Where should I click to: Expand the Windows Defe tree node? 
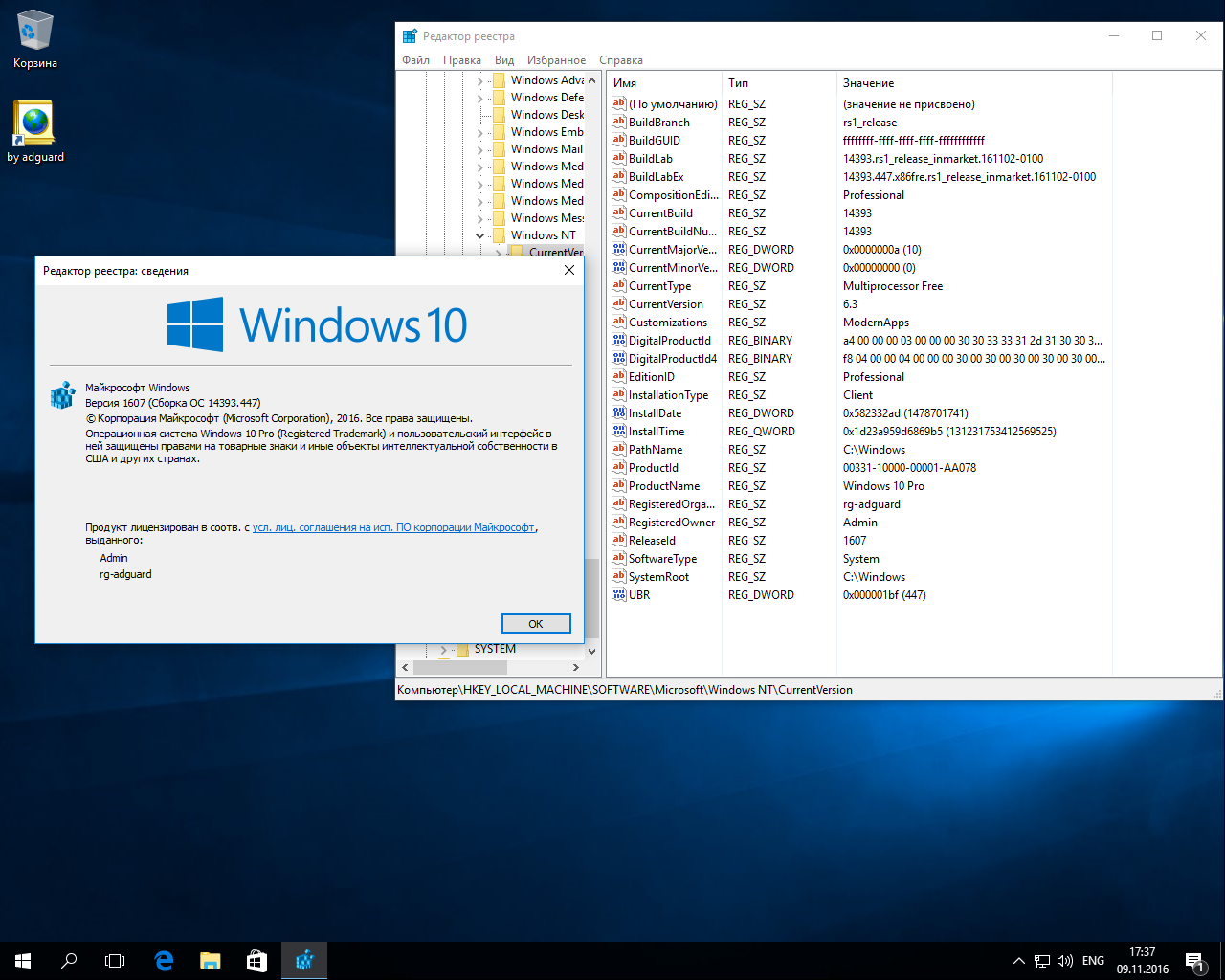pos(479,99)
